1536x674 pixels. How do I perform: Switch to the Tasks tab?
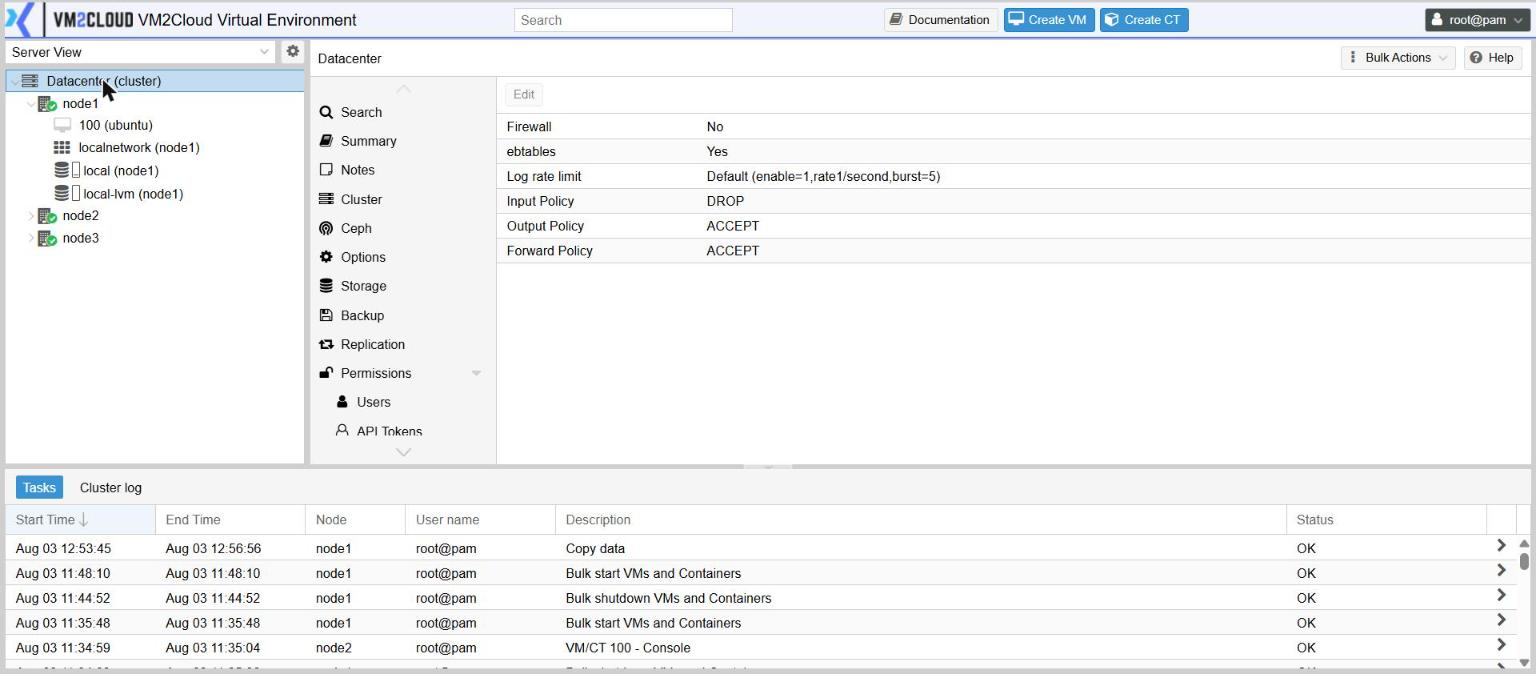point(39,488)
